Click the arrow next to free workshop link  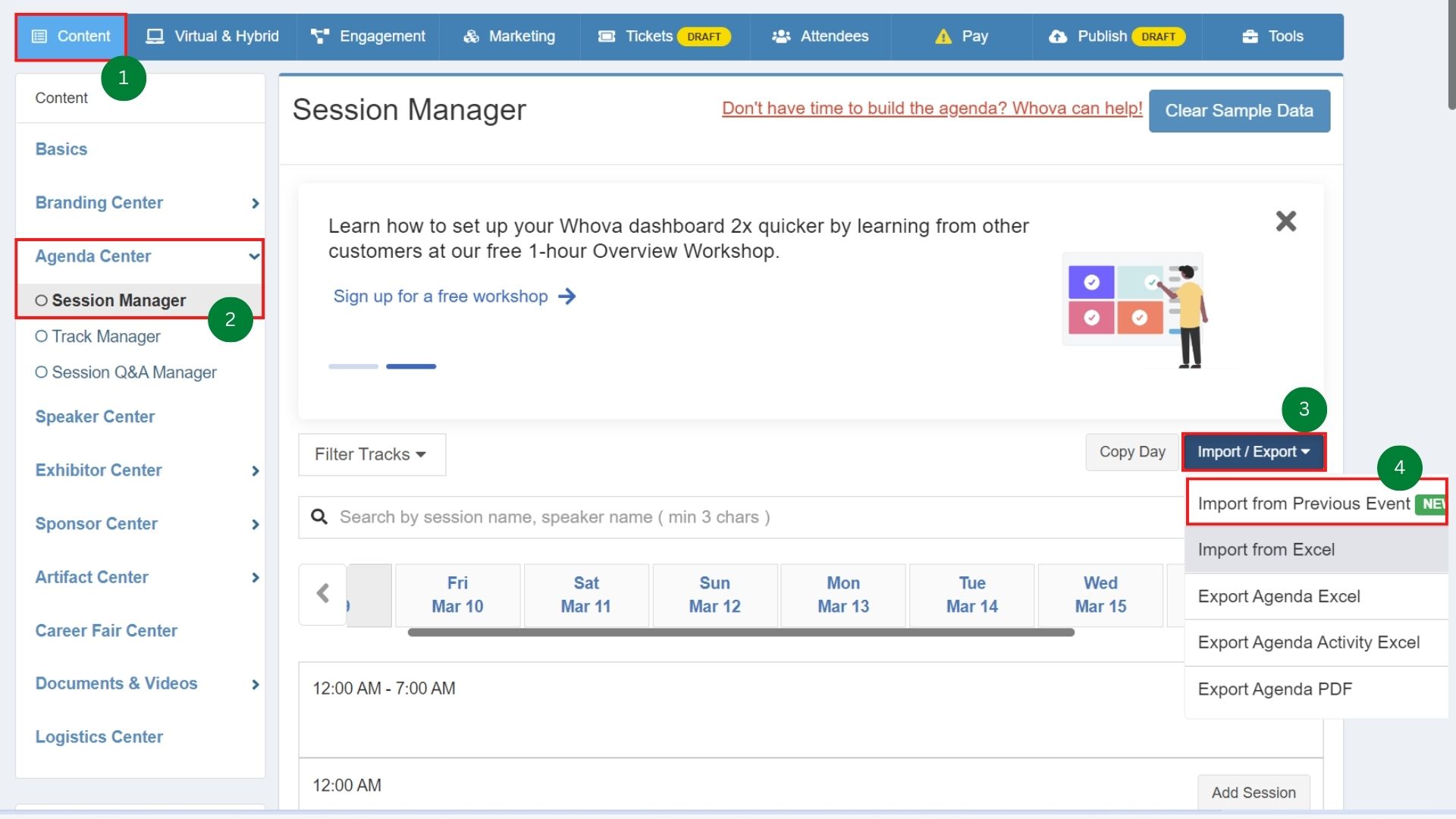click(567, 297)
